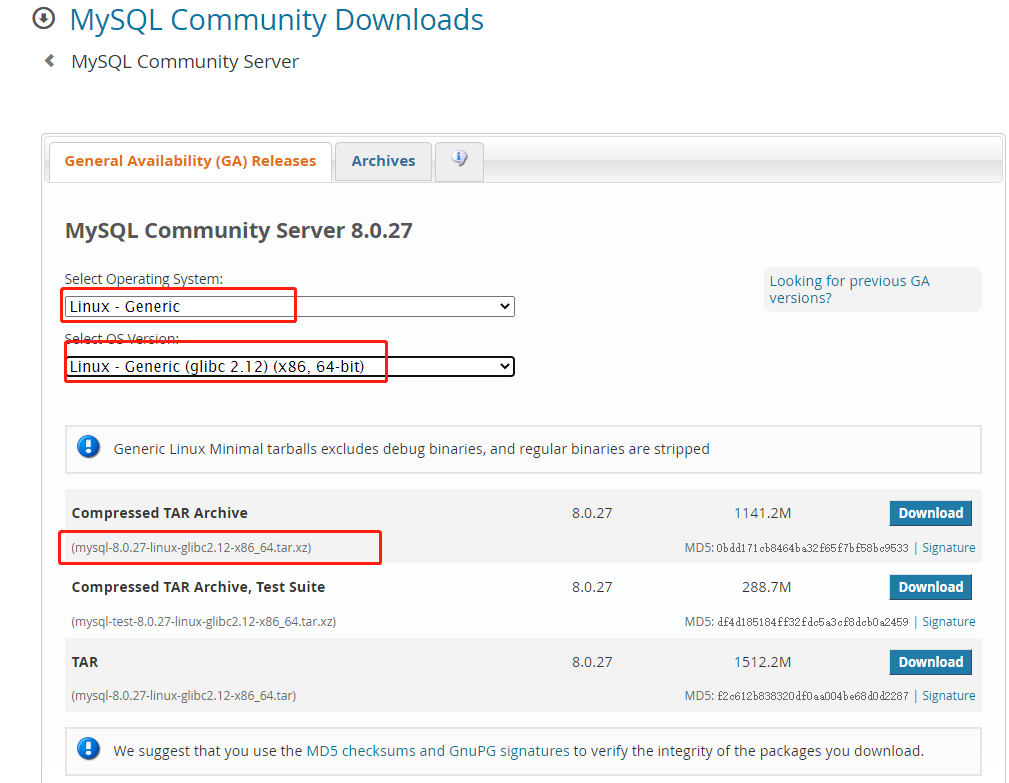This screenshot has width=1009, height=783.
Task: Click version 8.0.27 in the TAR row
Action: pyautogui.click(x=592, y=662)
